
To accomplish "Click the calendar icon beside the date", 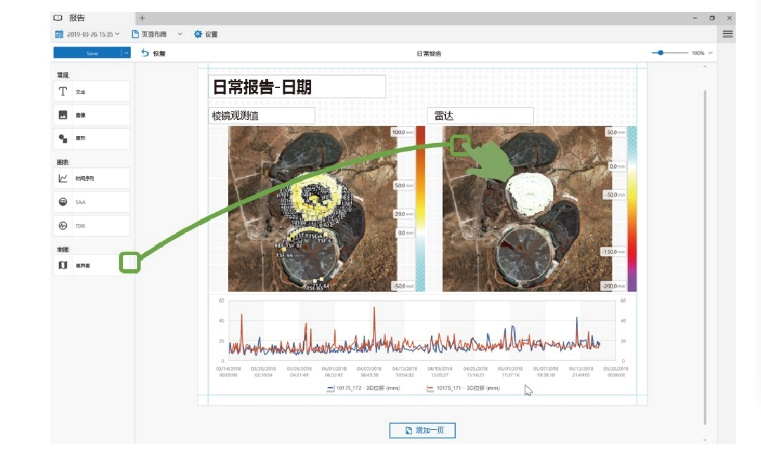I will pos(59,34).
